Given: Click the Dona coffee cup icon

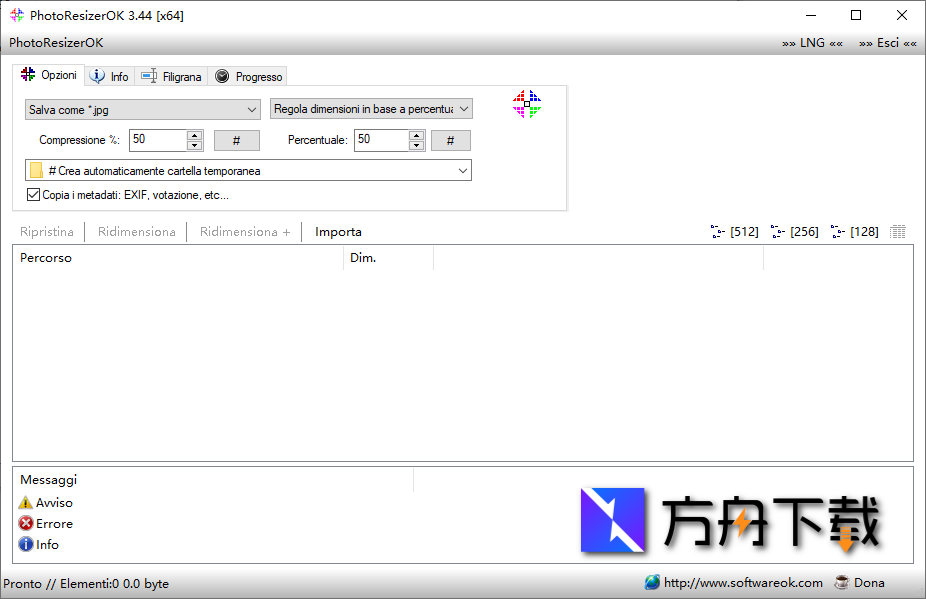Looking at the screenshot, I should (x=842, y=582).
